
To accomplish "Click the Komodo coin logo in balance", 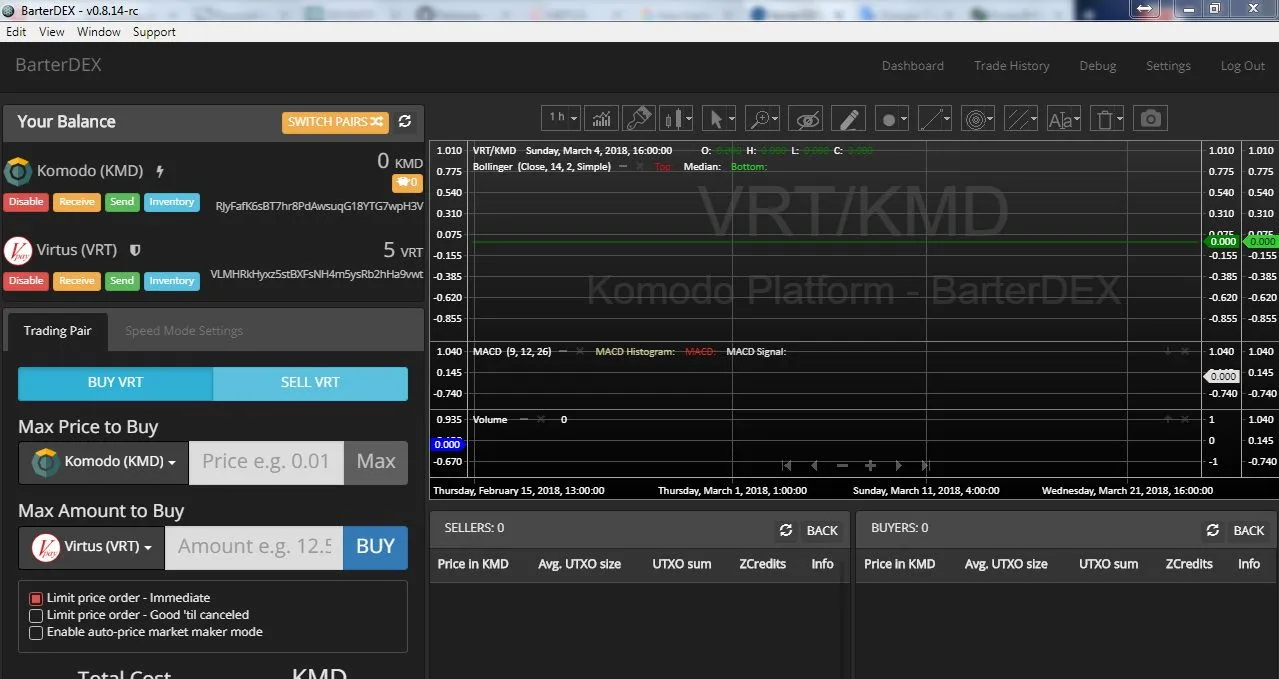I will [x=18, y=171].
